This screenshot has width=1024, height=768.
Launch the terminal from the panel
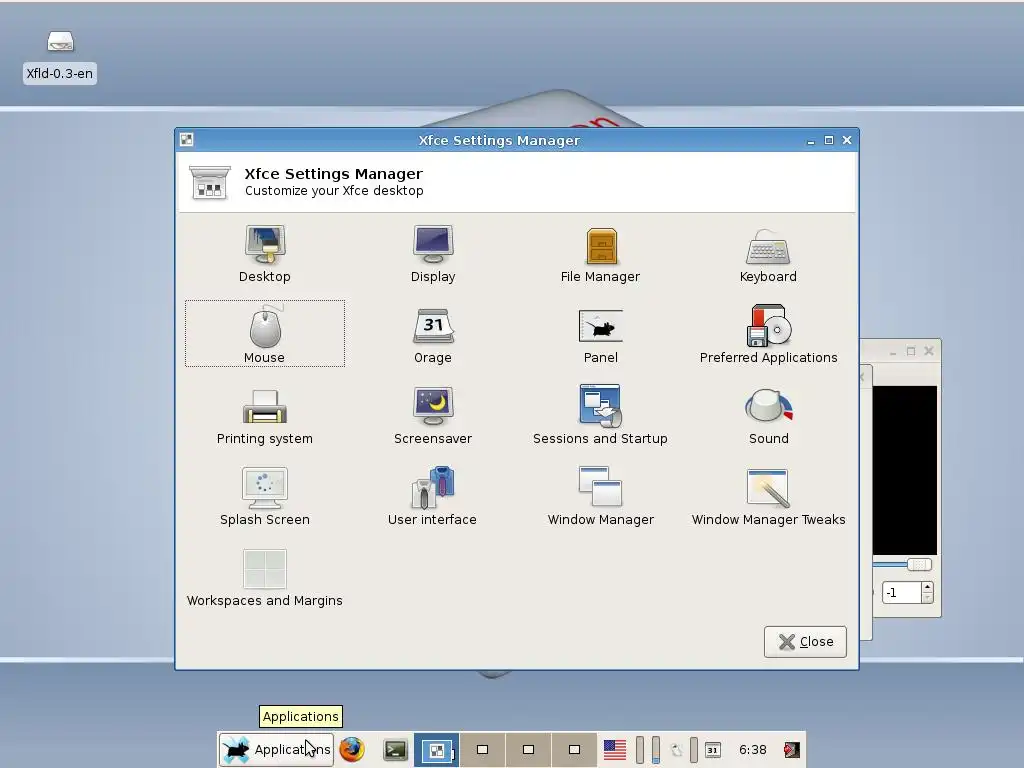[x=395, y=750]
